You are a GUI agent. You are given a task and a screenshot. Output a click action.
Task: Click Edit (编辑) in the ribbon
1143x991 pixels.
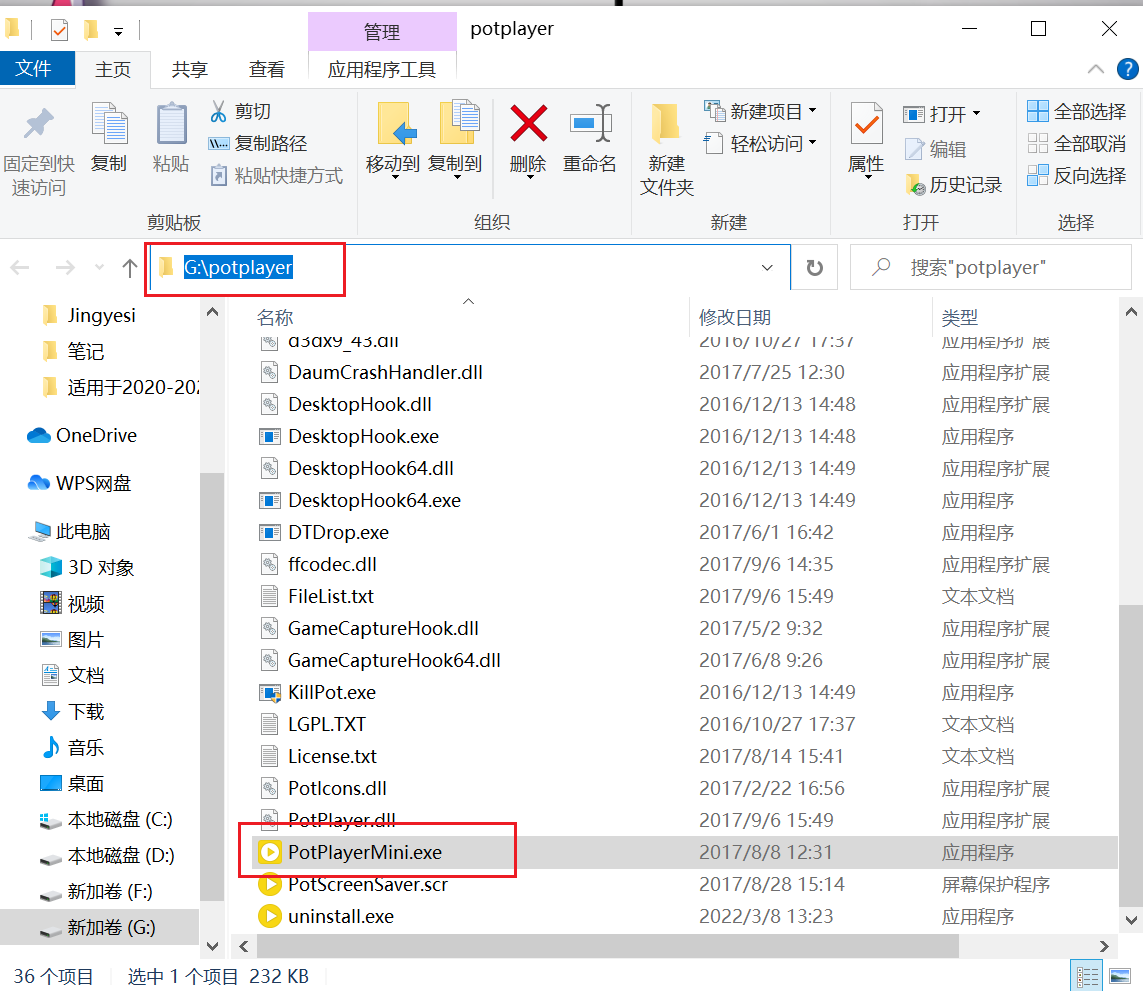point(935,149)
